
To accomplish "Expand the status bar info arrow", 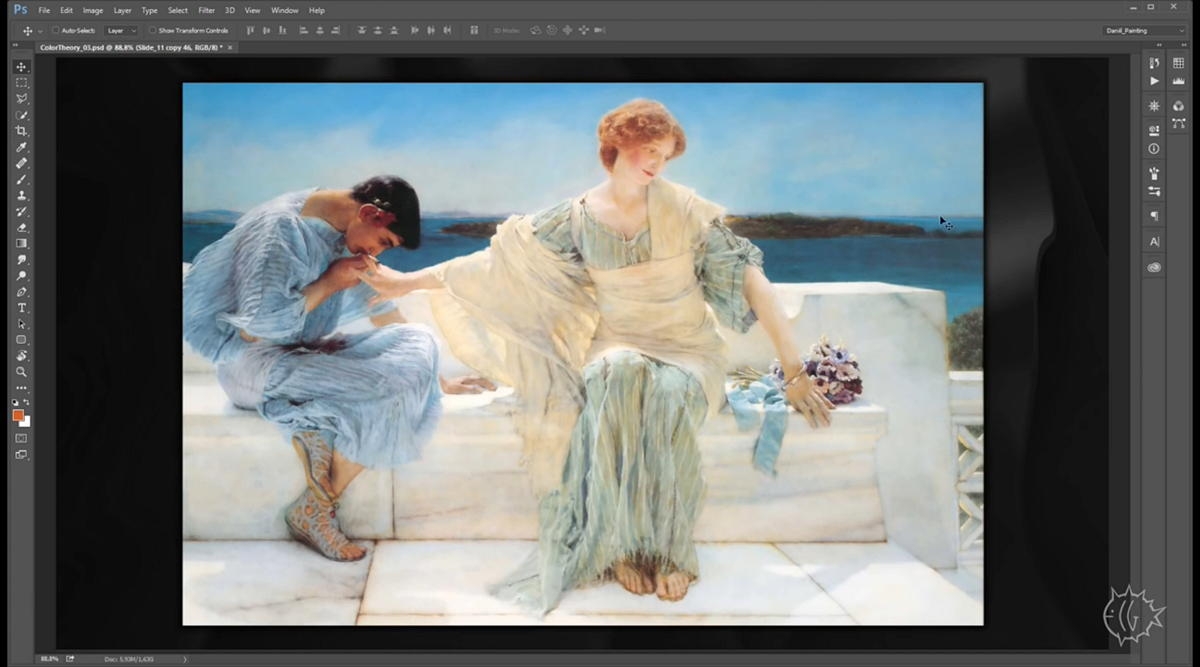I will (184, 659).
